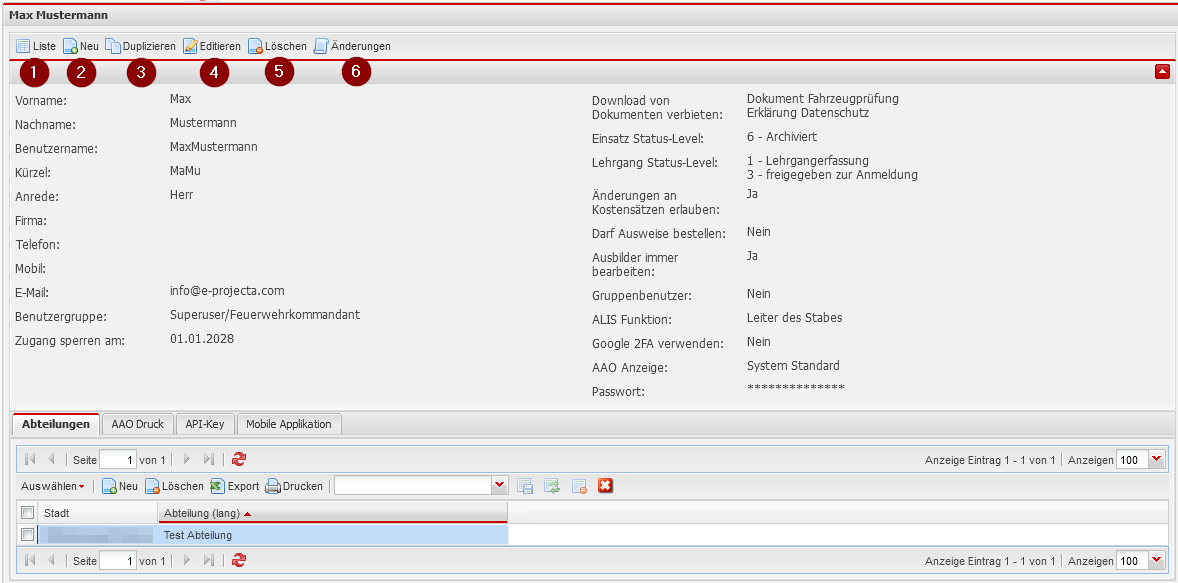Toggle the select-all checkbox in the grid header
Screen dimensions: 1178x583
(28, 512)
